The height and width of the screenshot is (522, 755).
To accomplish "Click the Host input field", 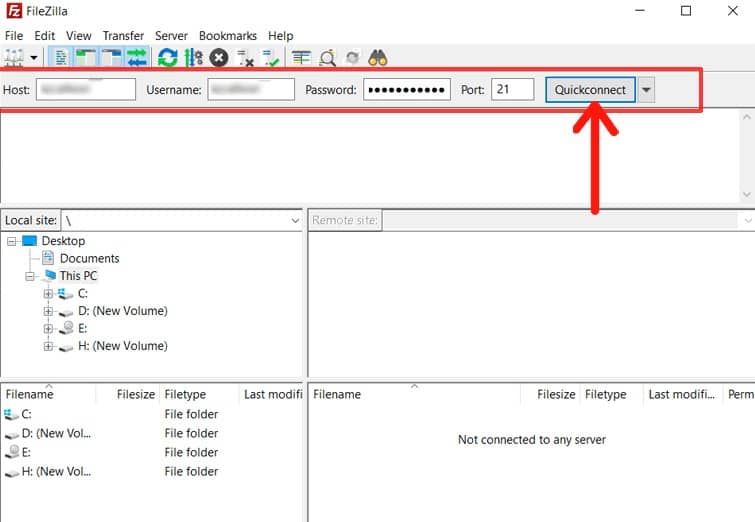I will (x=85, y=90).
